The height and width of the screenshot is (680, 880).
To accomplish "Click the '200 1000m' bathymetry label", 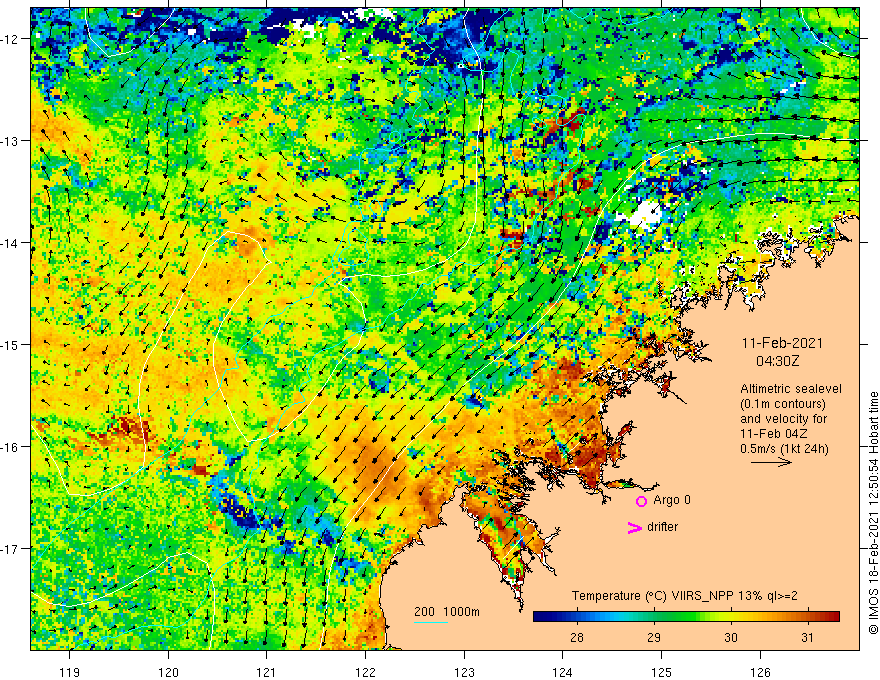I will [x=447, y=612].
